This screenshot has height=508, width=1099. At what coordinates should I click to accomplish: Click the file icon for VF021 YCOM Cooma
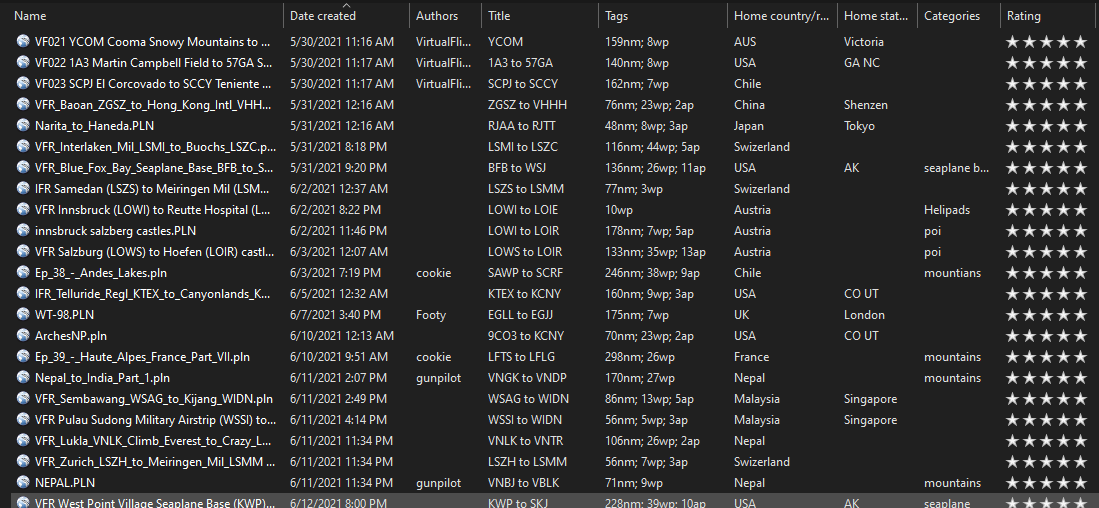(23, 42)
